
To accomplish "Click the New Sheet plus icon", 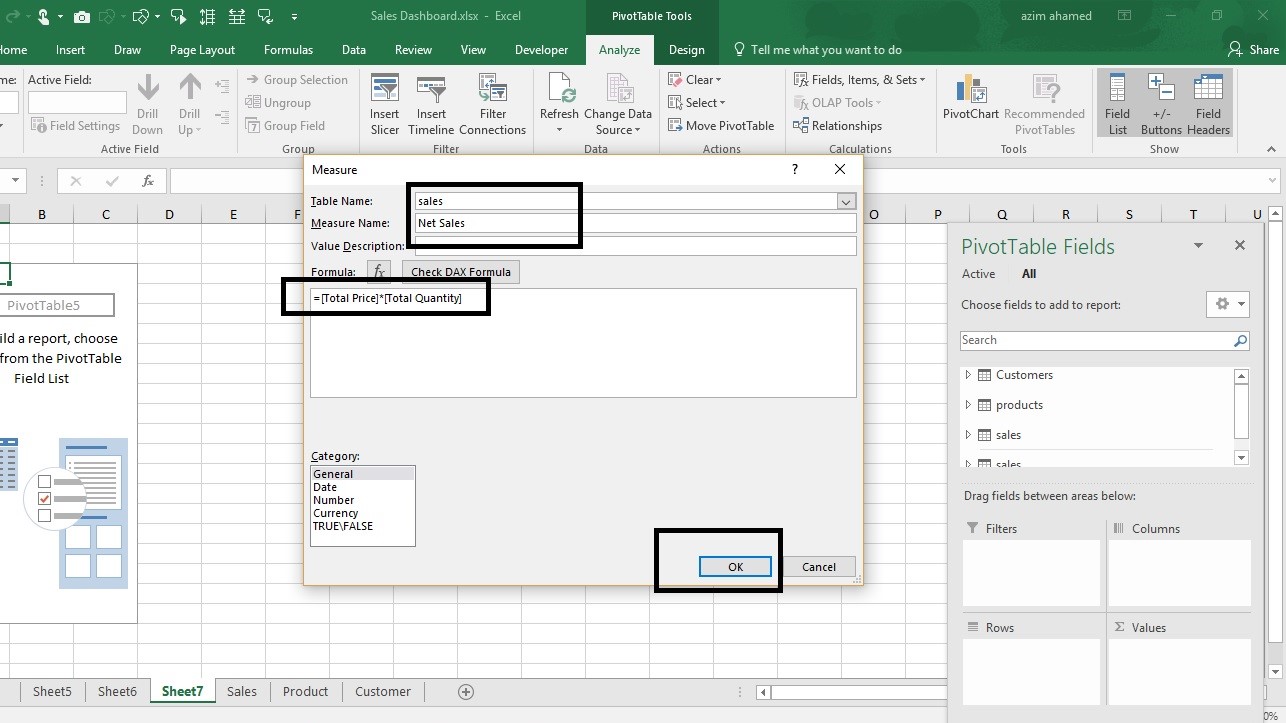I will [465, 692].
